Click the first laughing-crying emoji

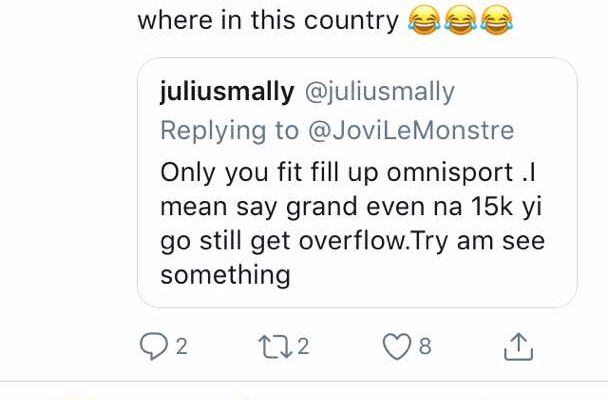(425, 20)
